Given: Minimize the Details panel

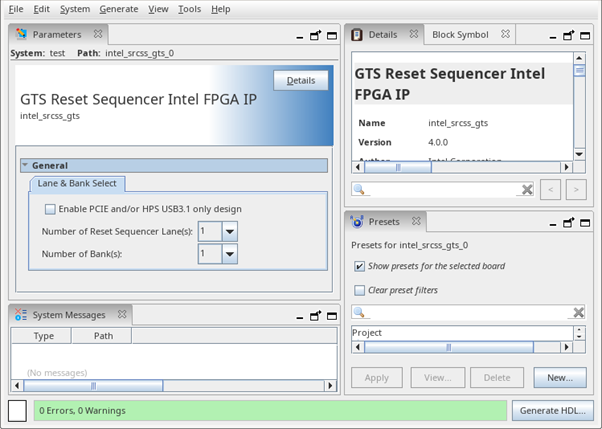Looking at the screenshot, I should coord(553,37).
